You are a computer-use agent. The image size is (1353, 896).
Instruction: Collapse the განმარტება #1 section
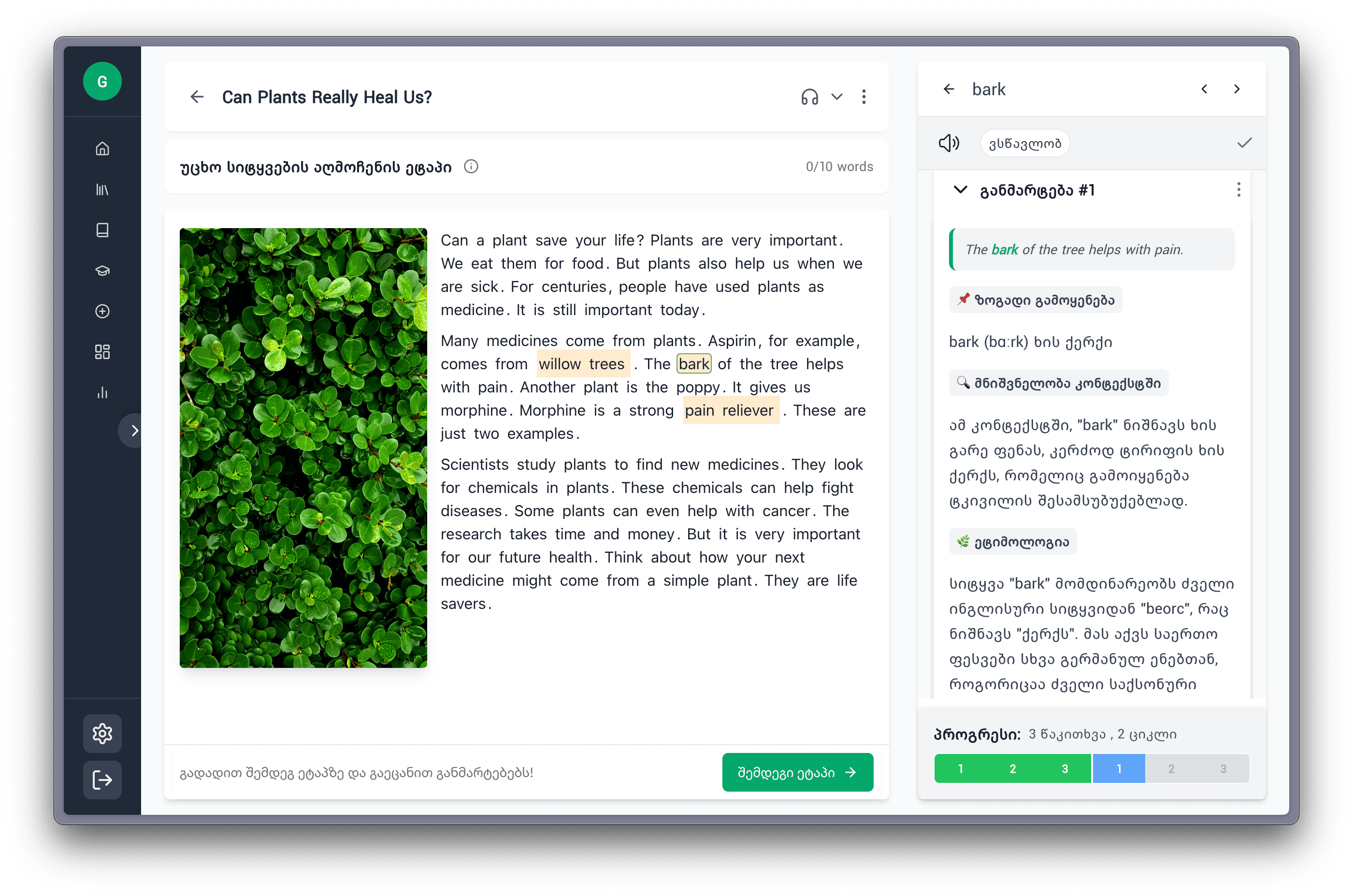click(961, 190)
